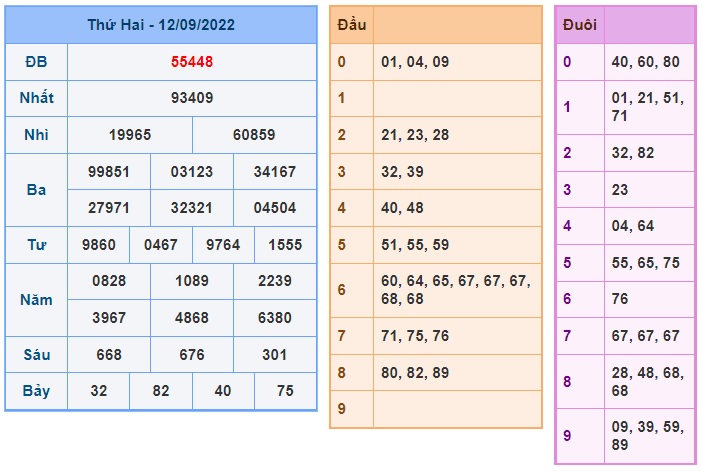The height and width of the screenshot is (471, 702).
Task: Select Đuôi row values 04, 64
Action: click(633, 226)
